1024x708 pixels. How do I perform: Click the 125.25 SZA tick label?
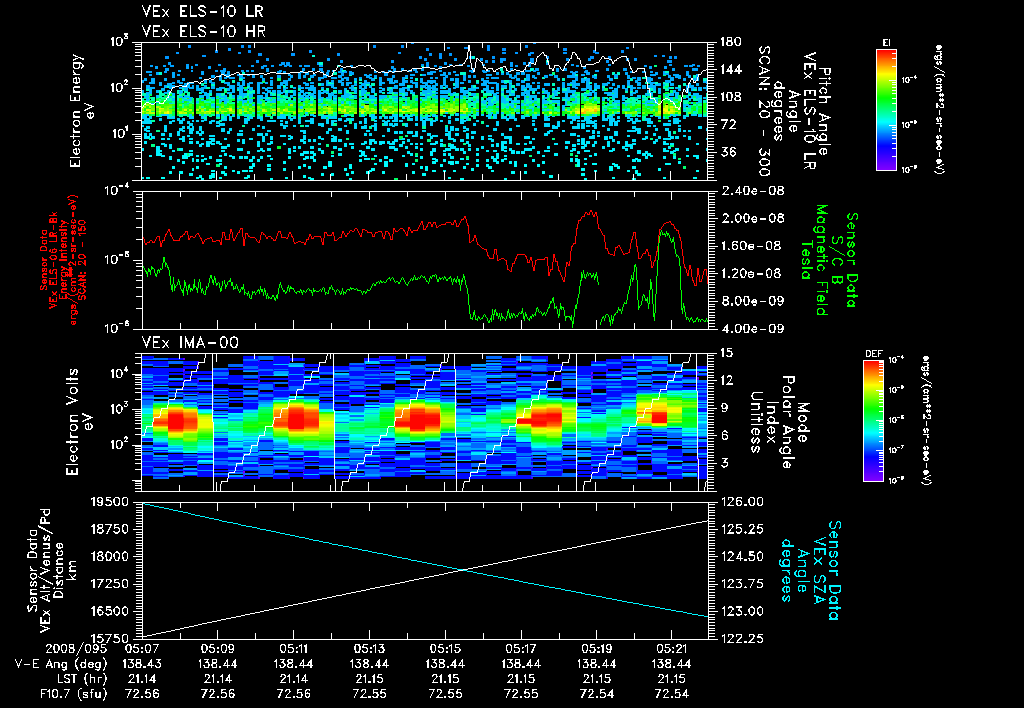(x=741, y=529)
